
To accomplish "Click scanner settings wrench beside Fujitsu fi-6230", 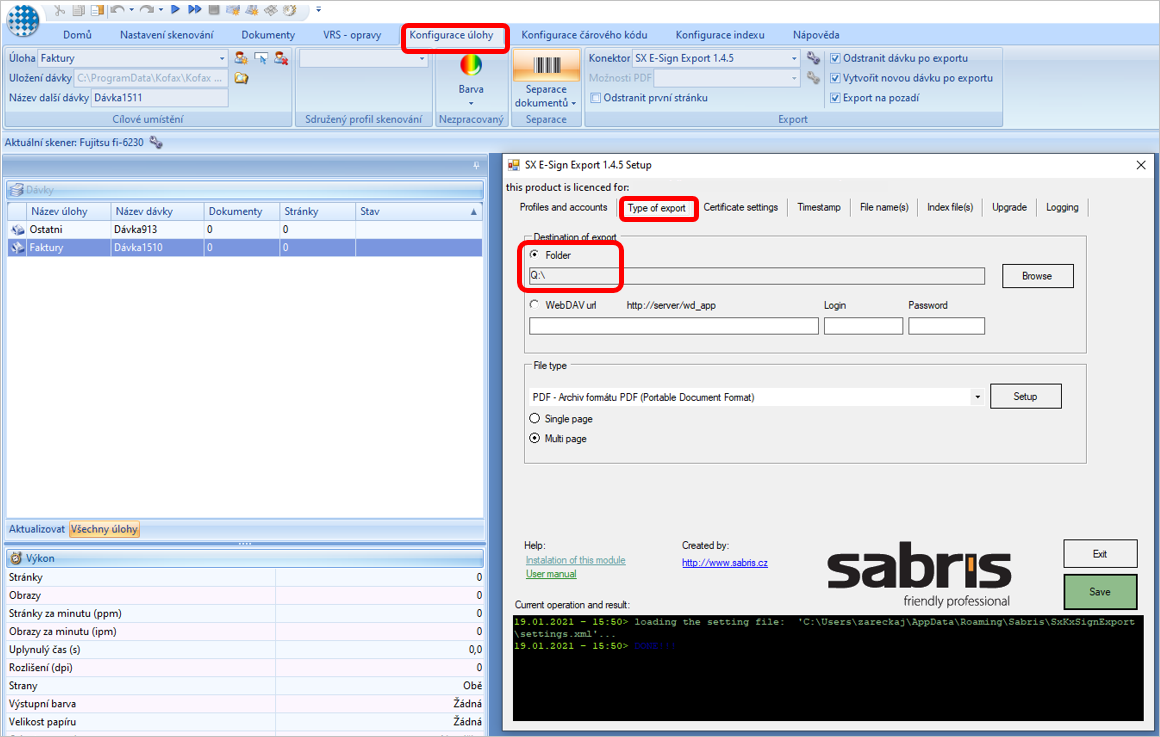I will point(155,142).
